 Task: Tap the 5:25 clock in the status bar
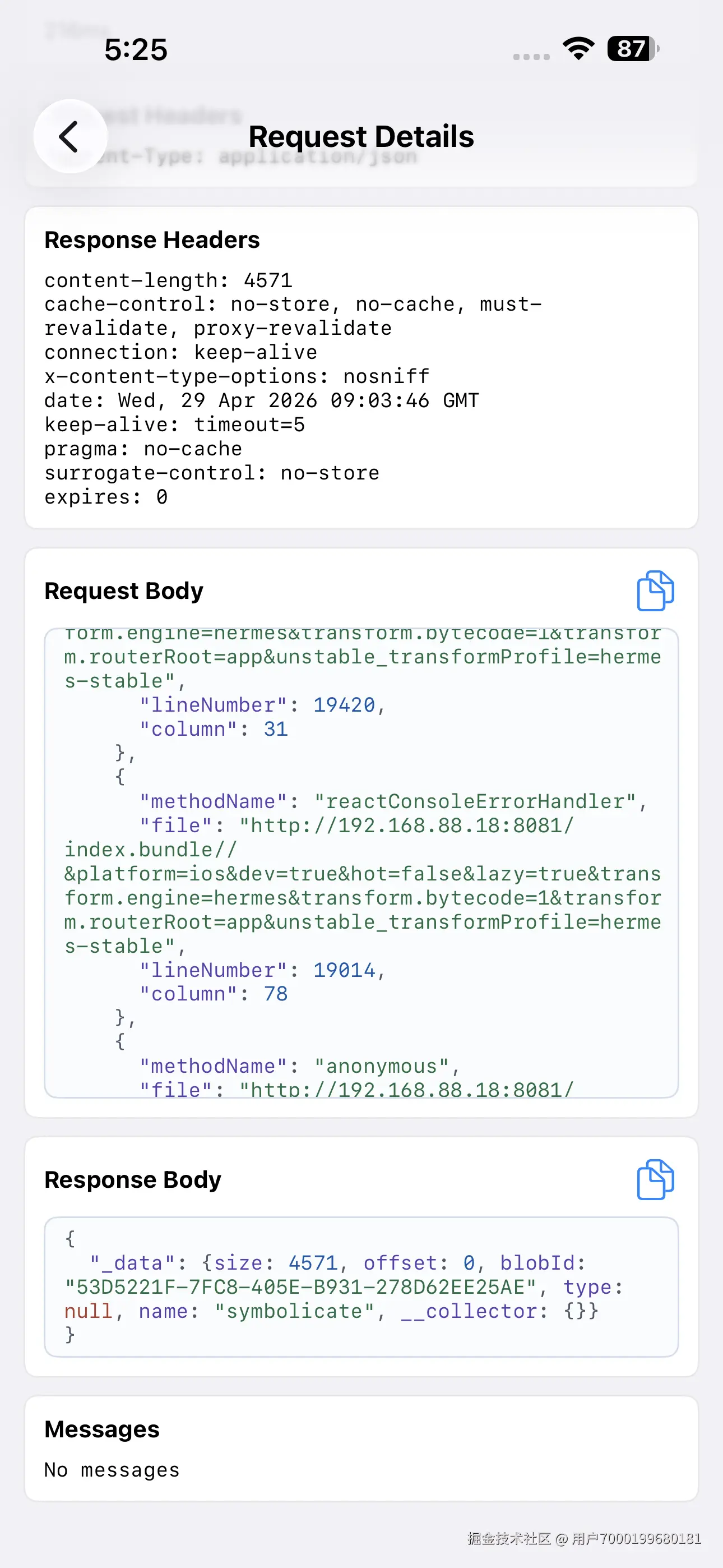[135, 50]
